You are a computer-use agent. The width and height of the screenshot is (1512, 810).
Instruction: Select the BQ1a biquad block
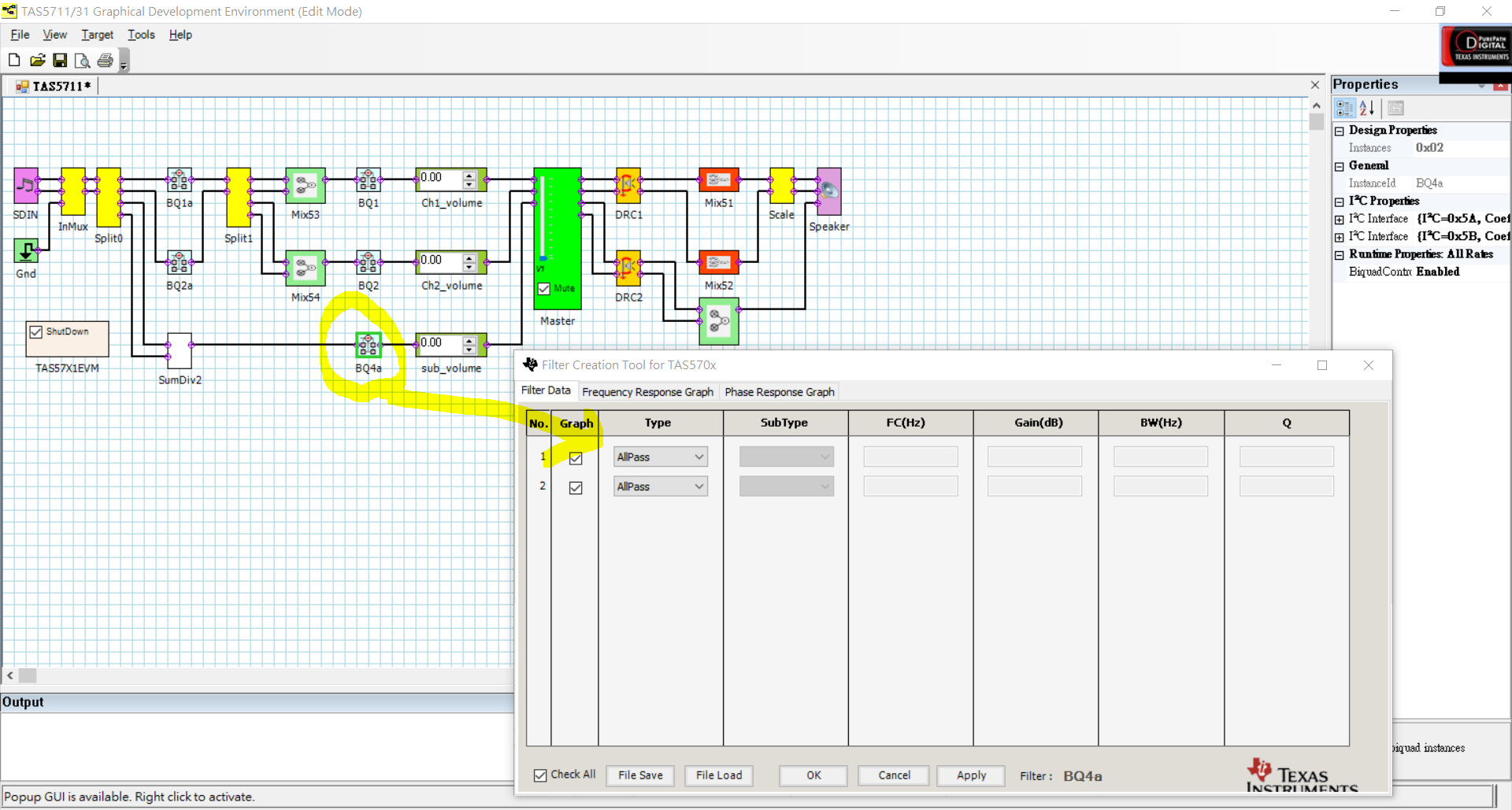pos(180,179)
